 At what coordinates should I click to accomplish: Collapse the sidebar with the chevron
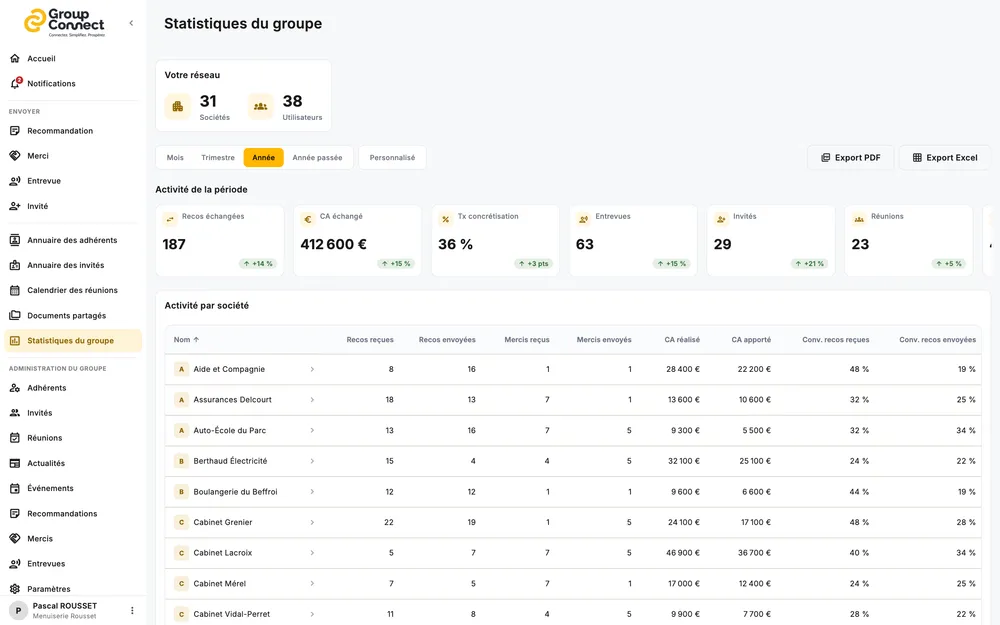[x=131, y=23]
